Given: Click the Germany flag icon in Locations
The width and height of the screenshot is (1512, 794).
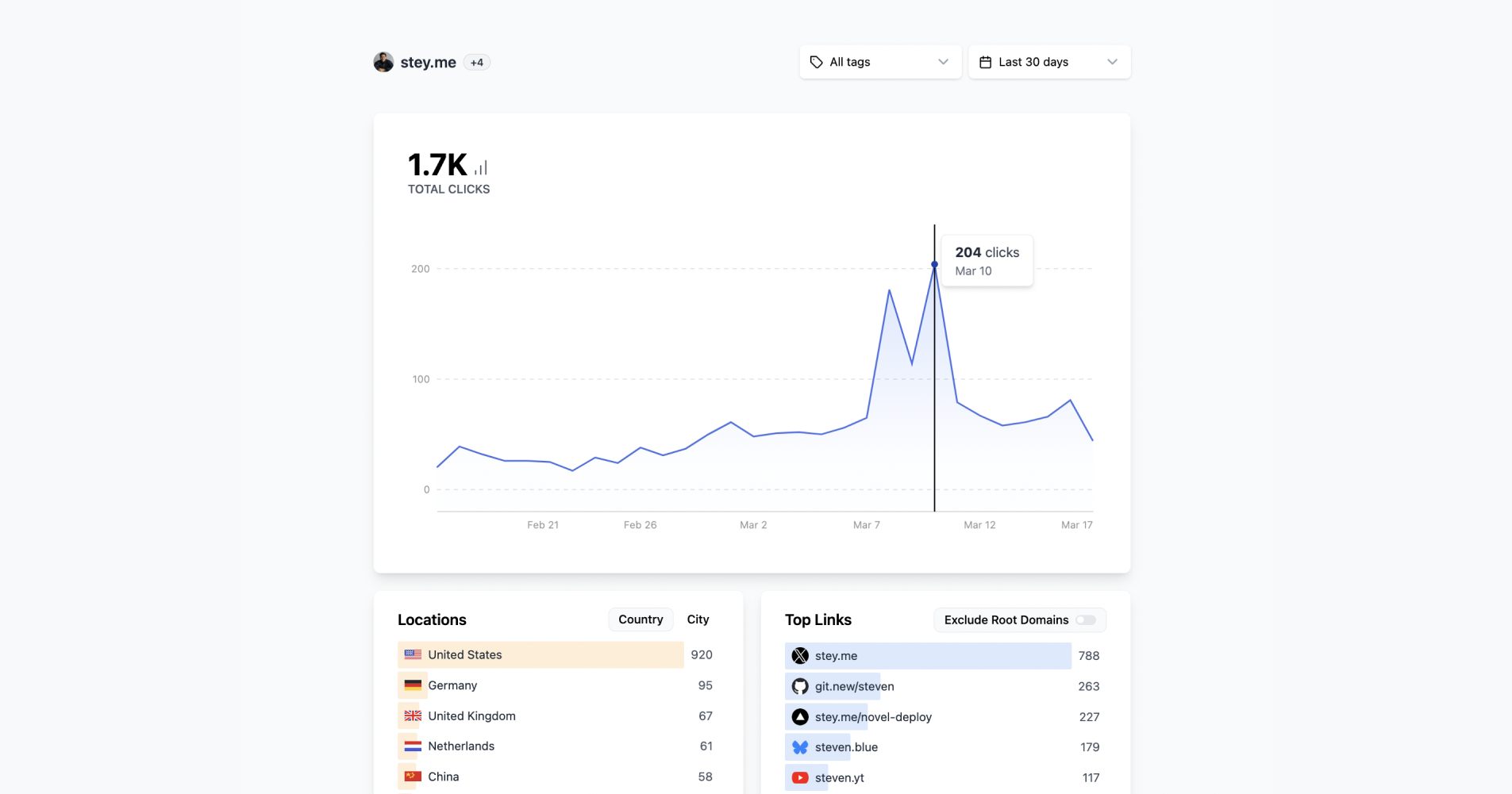Looking at the screenshot, I should point(413,685).
